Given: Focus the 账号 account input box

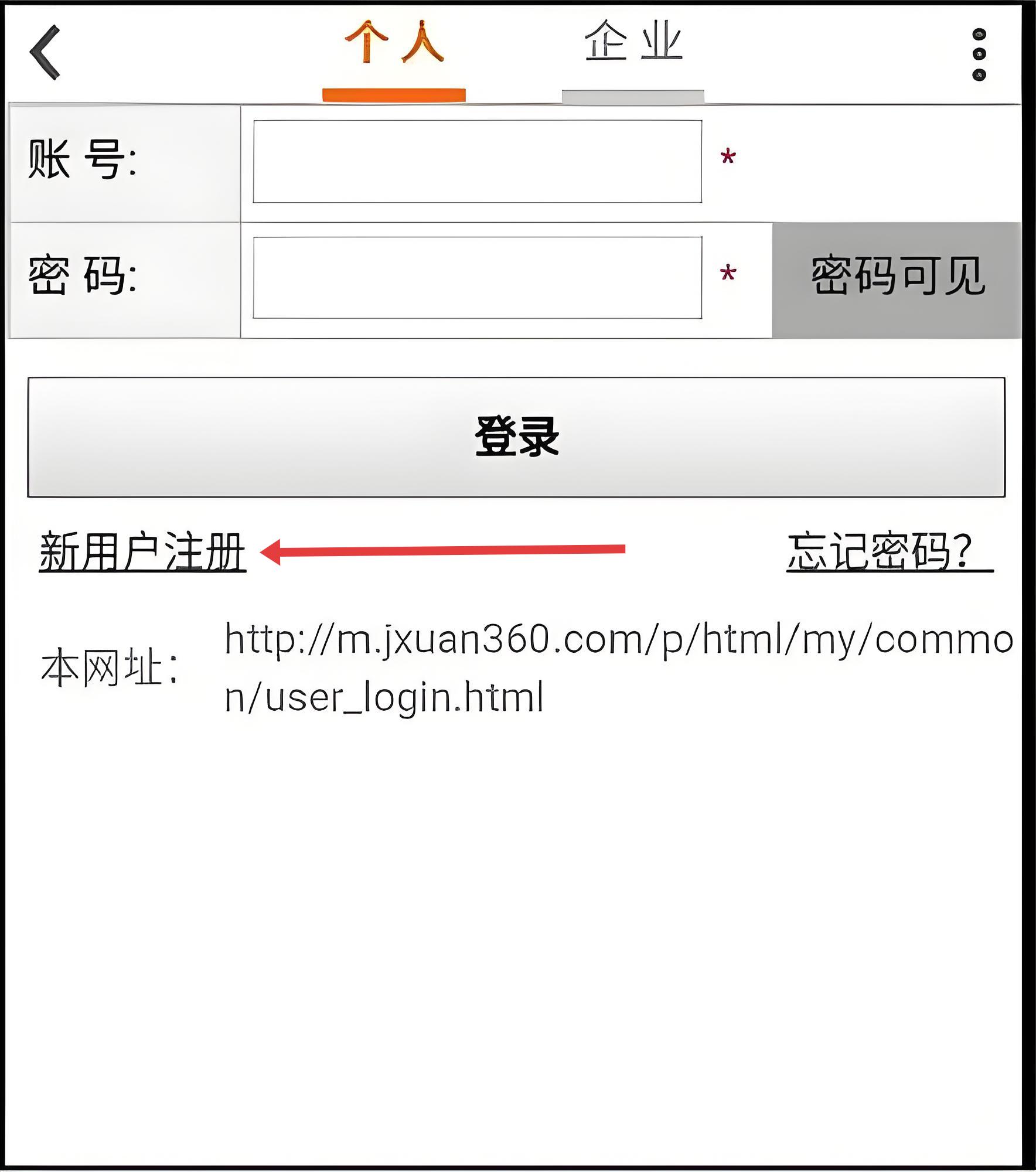Looking at the screenshot, I should point(478,161).
